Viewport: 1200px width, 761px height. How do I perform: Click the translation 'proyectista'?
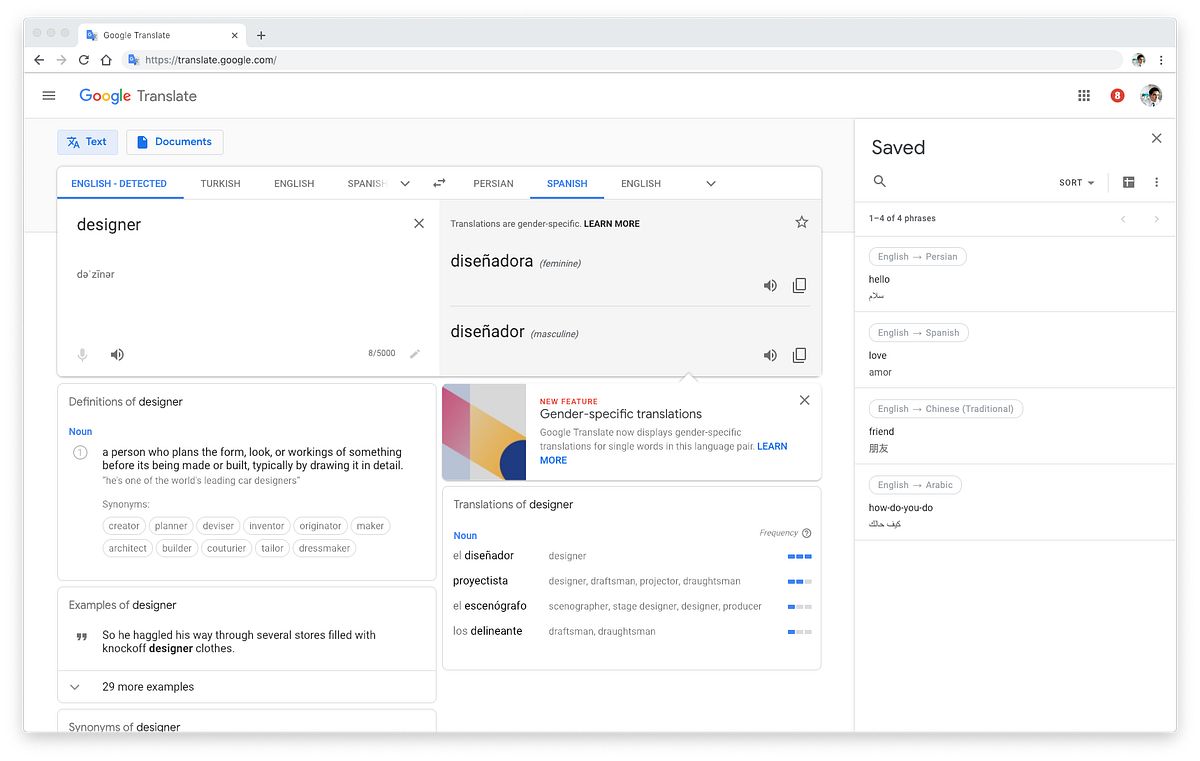[x=480, y=581]
